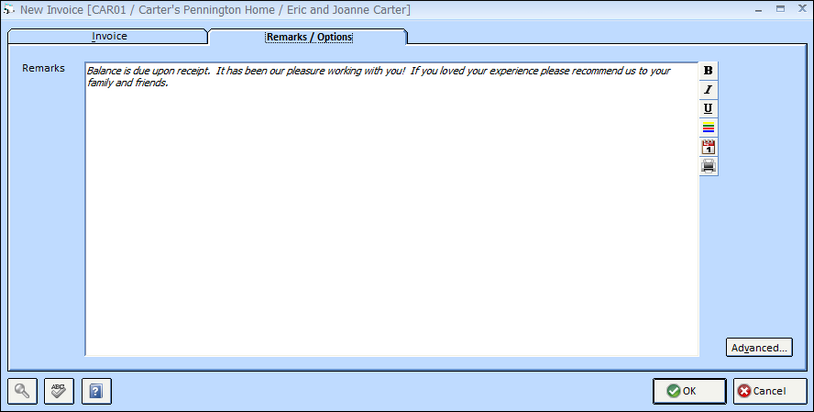This screenshot has height=412, width=814.
Task: Minimize the New Invoice window
Action: (x=758, y=9)
